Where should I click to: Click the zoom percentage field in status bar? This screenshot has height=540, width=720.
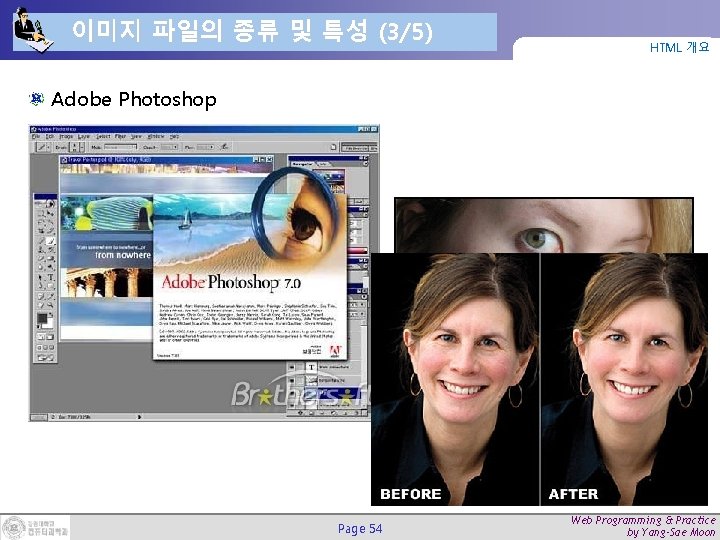[38, 417]
